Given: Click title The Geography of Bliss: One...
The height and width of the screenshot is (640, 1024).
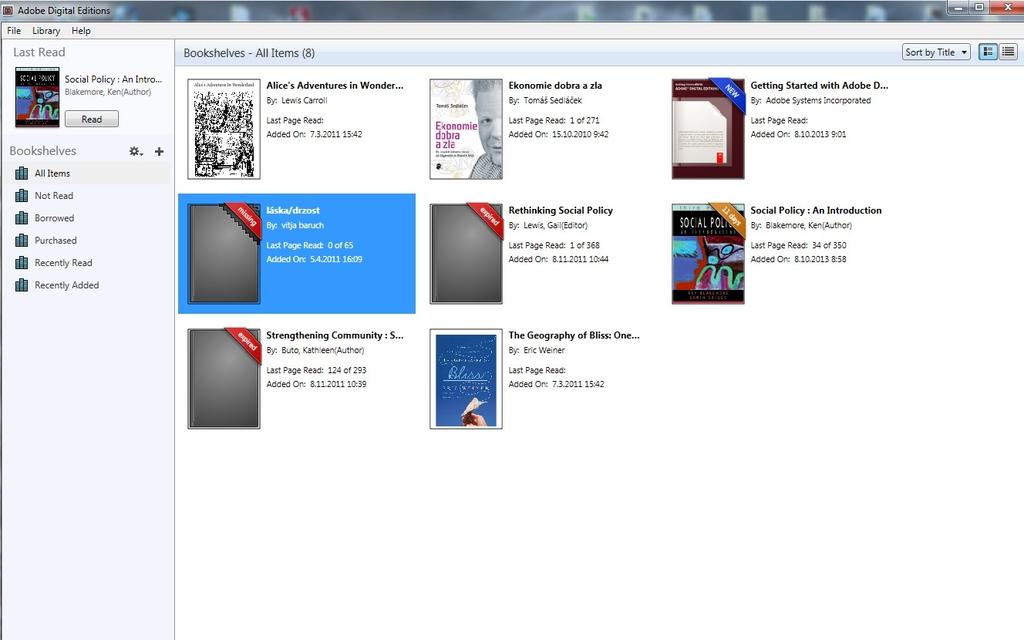Looking at the screenshot, I should 574,335.
